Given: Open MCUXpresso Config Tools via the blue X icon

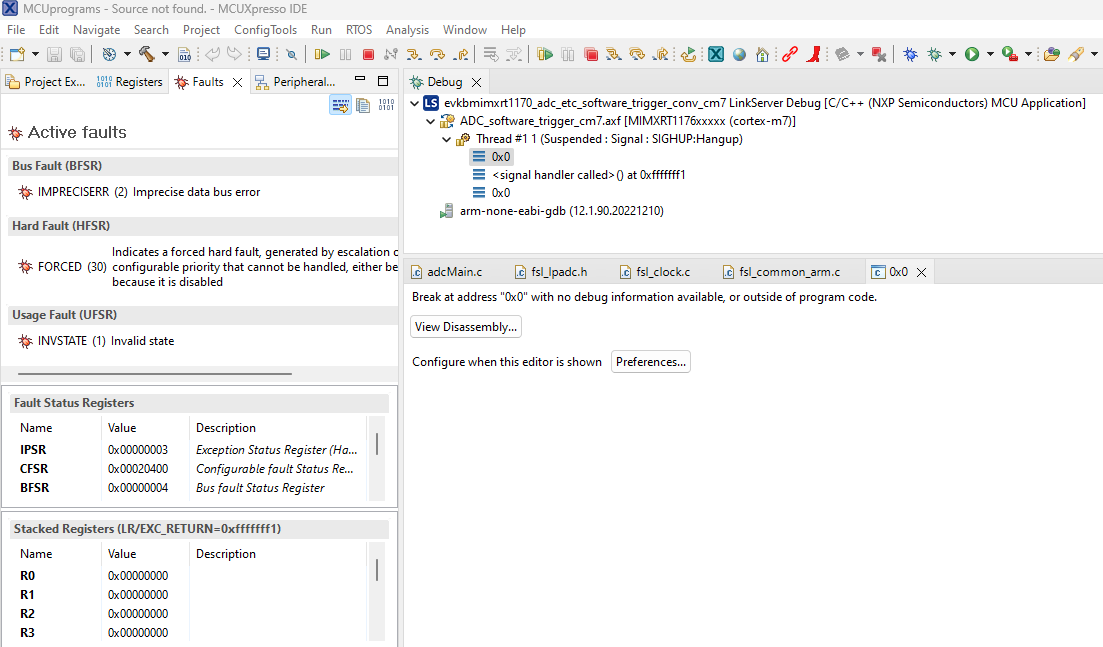Looking at the screenshot, I should point(715,54).
